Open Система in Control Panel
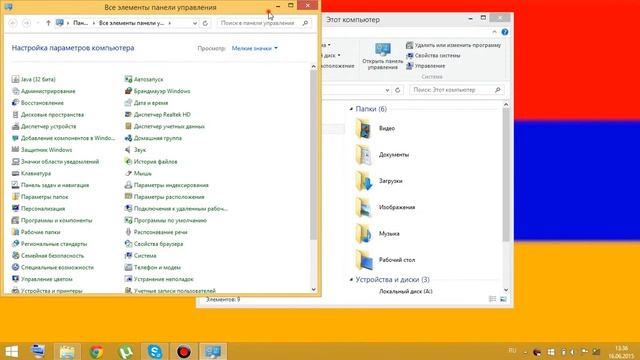This screenshot has height=360, width=640. click(140, 256)
